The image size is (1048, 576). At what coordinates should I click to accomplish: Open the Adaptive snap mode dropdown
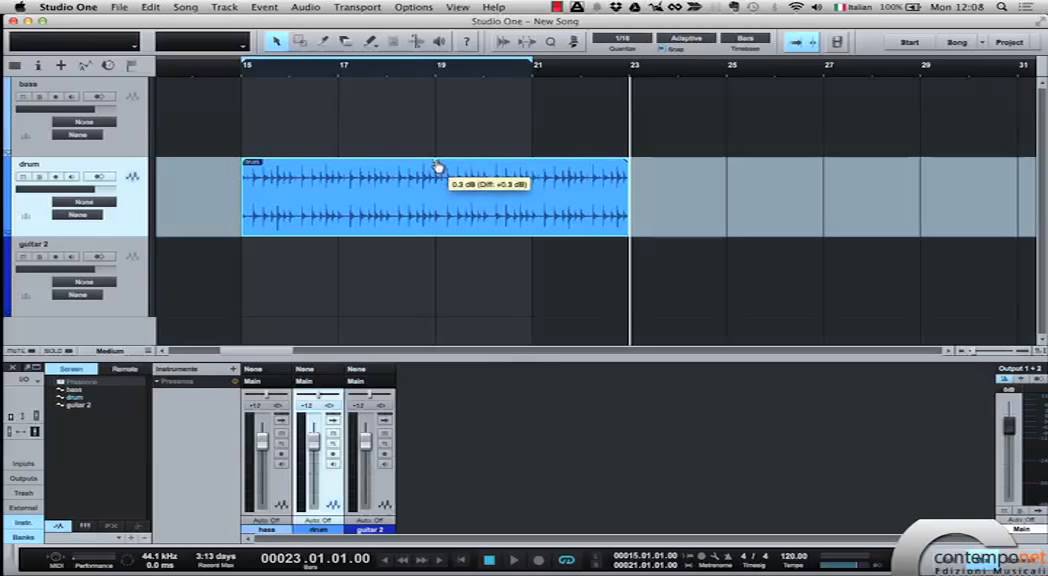coord(686,38)
